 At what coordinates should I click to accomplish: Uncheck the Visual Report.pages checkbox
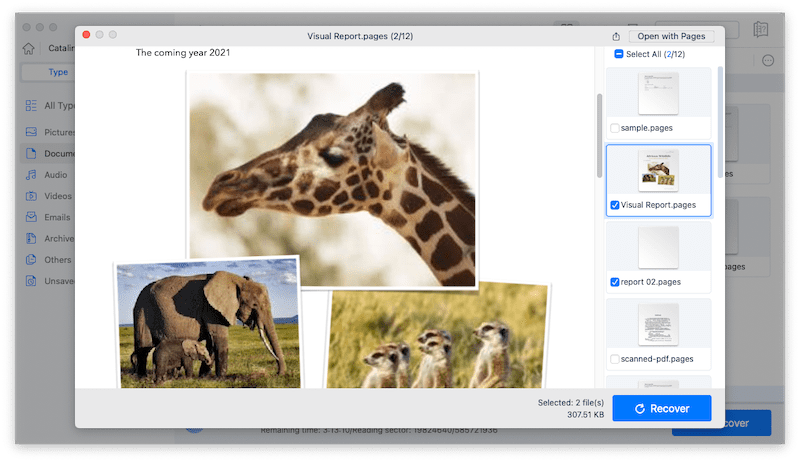[x=615, y=205]
